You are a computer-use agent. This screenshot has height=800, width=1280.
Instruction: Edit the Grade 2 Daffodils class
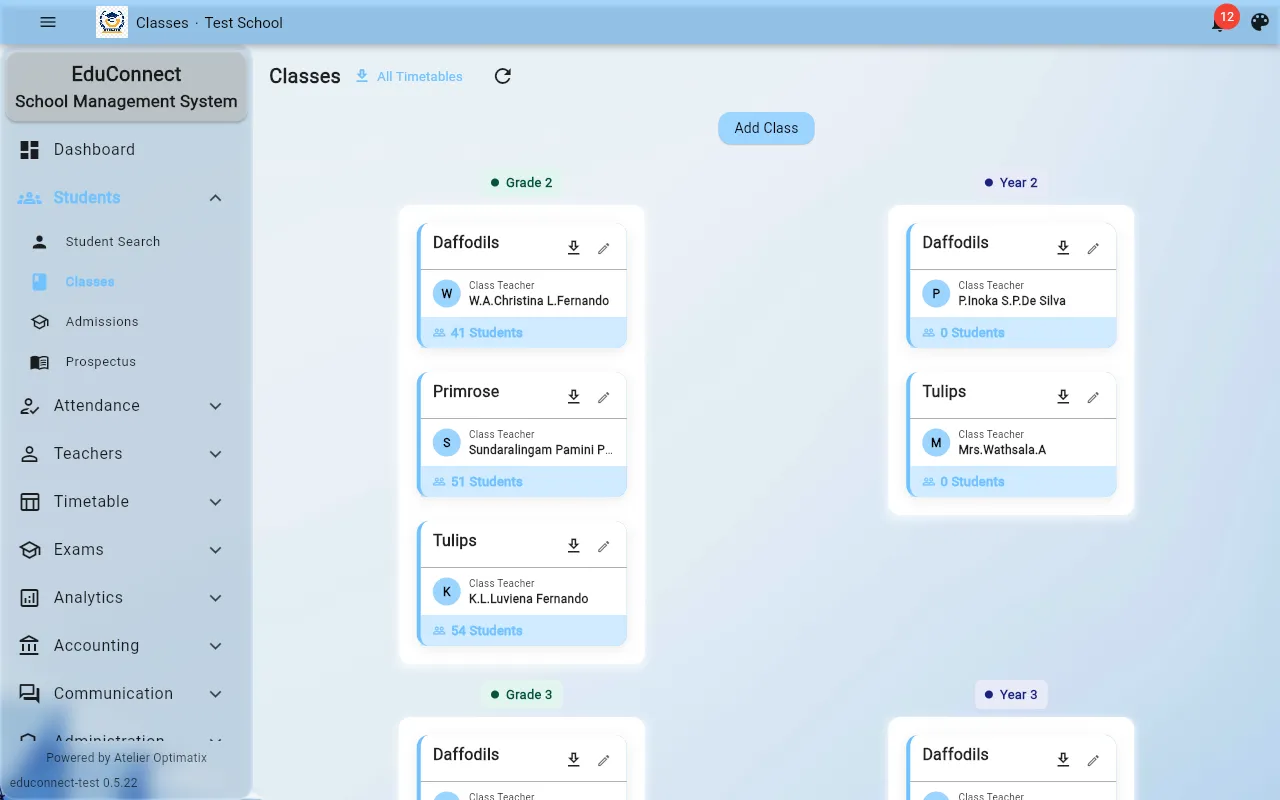(604, 248)
